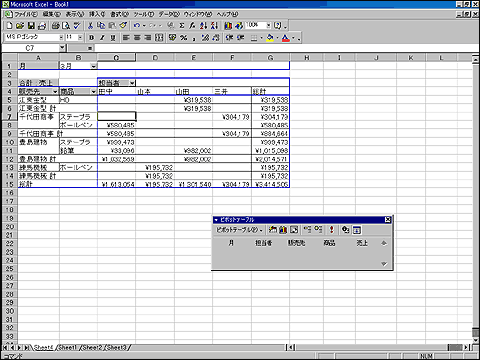The width and height of the screenshot is (480, 360).
Task: Toggle Hide Fields button in PivotTable toolbar
Action: [357, 230]
